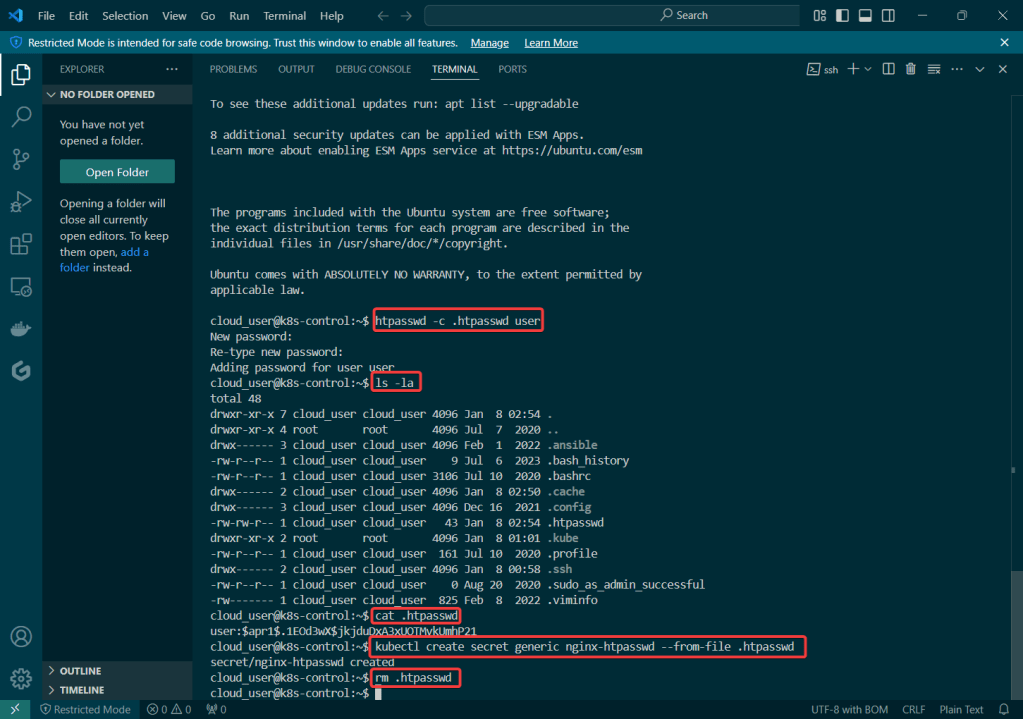The image size is (1023, 719).
Task: Toggle the secondary side bar
Action: (x=888, y=16)
